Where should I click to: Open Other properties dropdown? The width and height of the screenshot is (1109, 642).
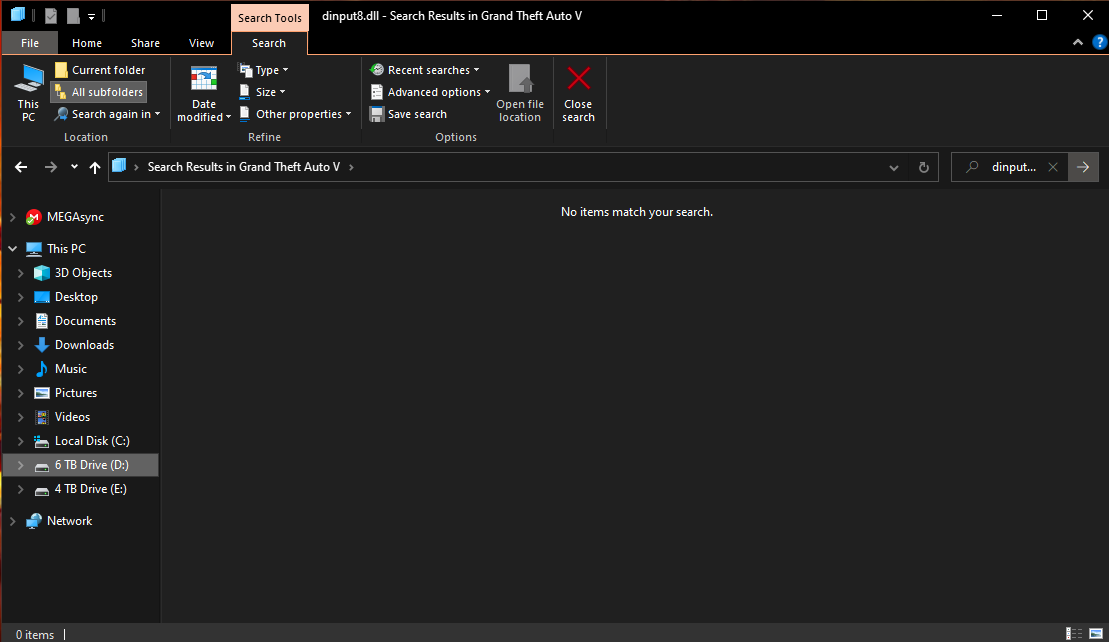tap(295, 114)
